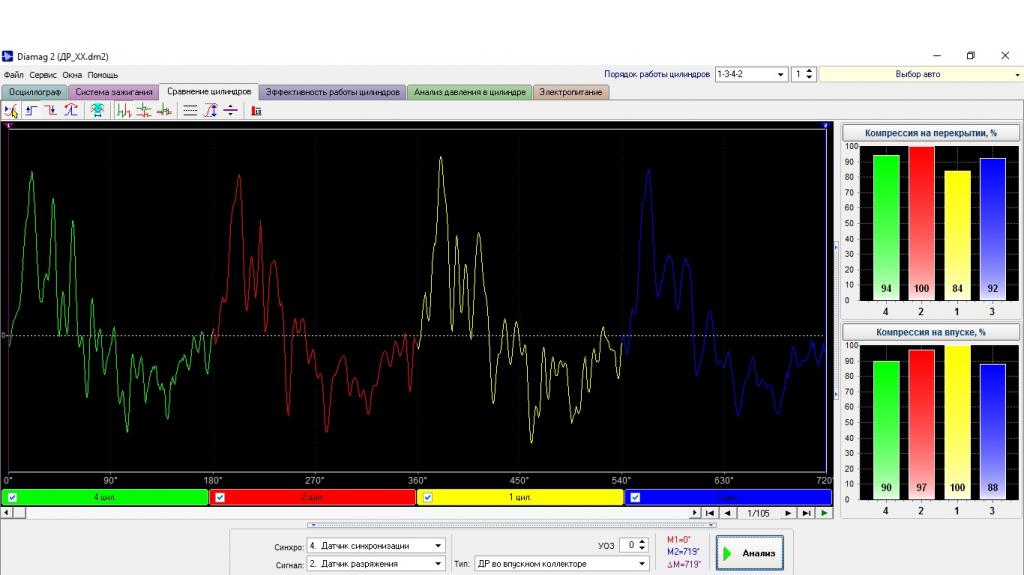Click the 100 value on the red overlap bar
Screen dimensions: 1024x575
pos(921,288)
